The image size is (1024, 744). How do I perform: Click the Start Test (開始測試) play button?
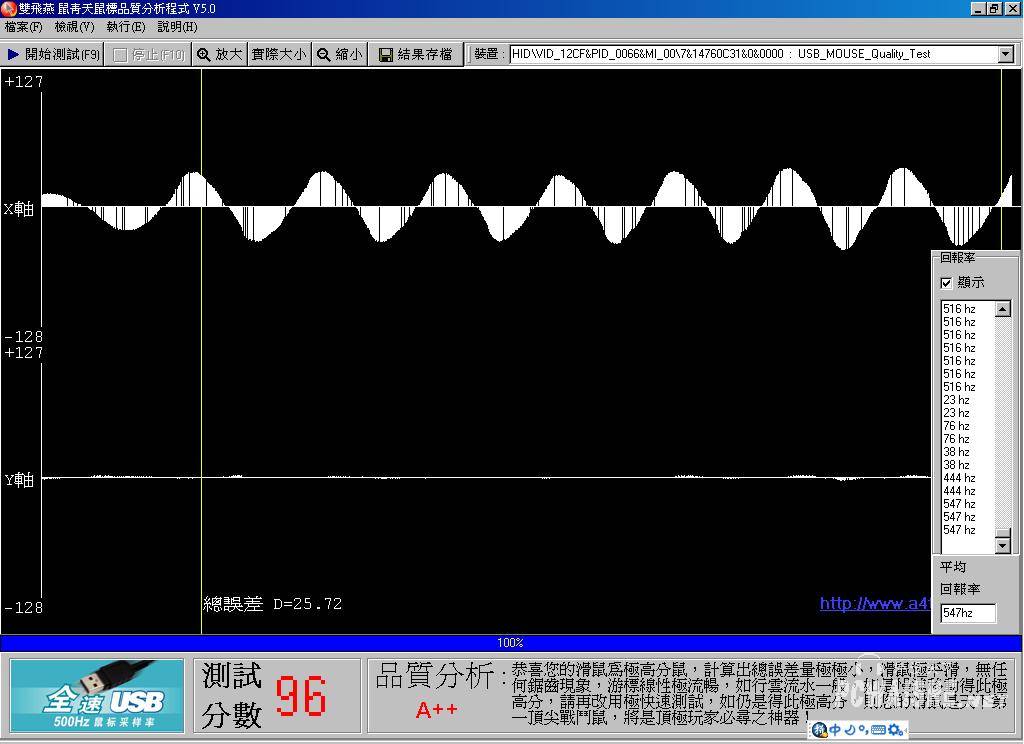point(14,55)
